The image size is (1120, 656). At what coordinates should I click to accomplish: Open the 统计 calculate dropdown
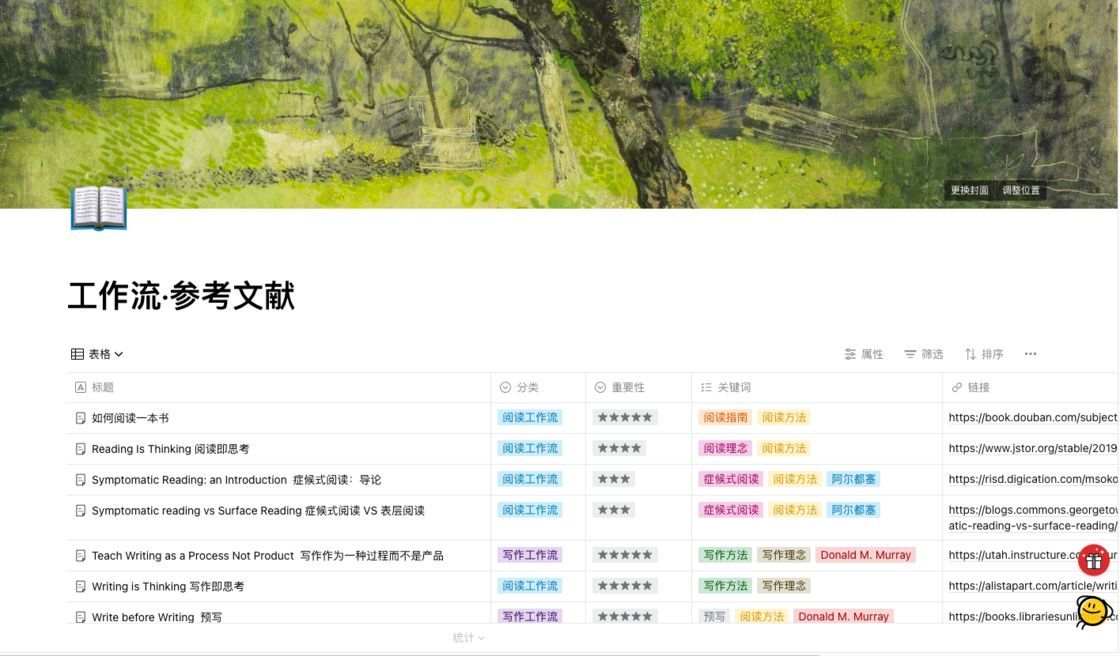point(469,637)
